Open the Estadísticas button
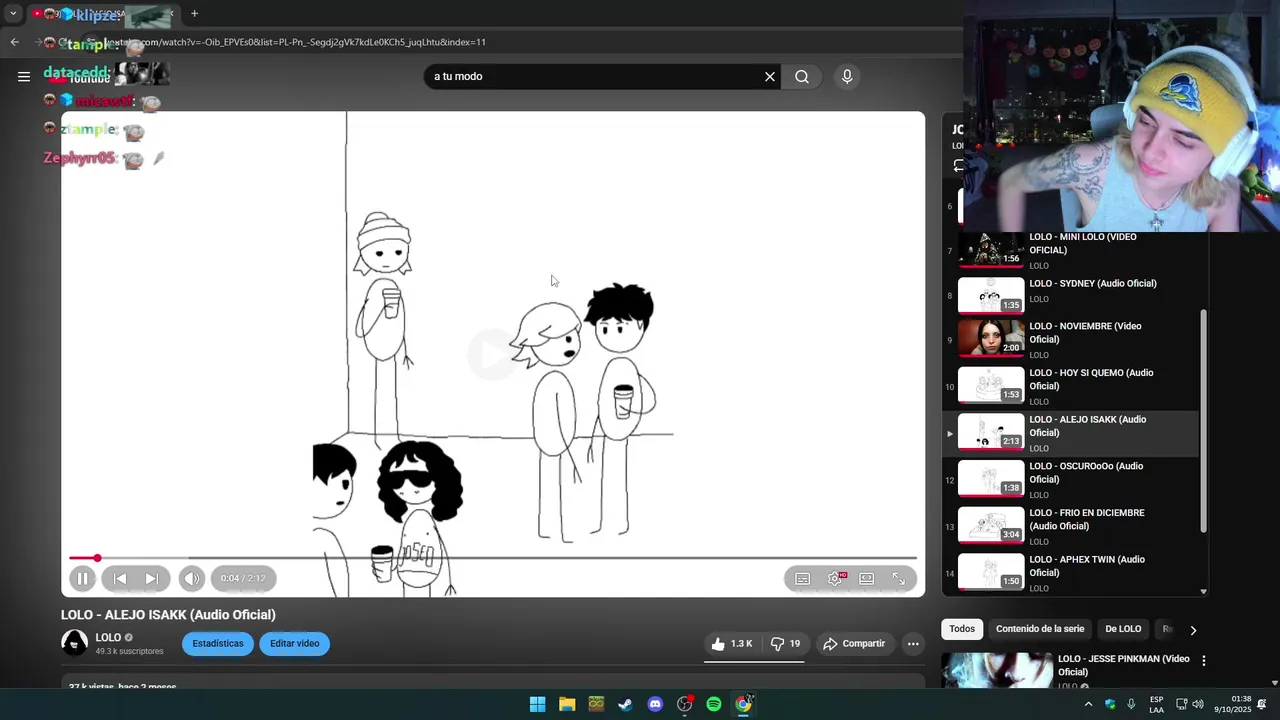This screenshot has width=1280, height=720. click(x=218, y=644)
